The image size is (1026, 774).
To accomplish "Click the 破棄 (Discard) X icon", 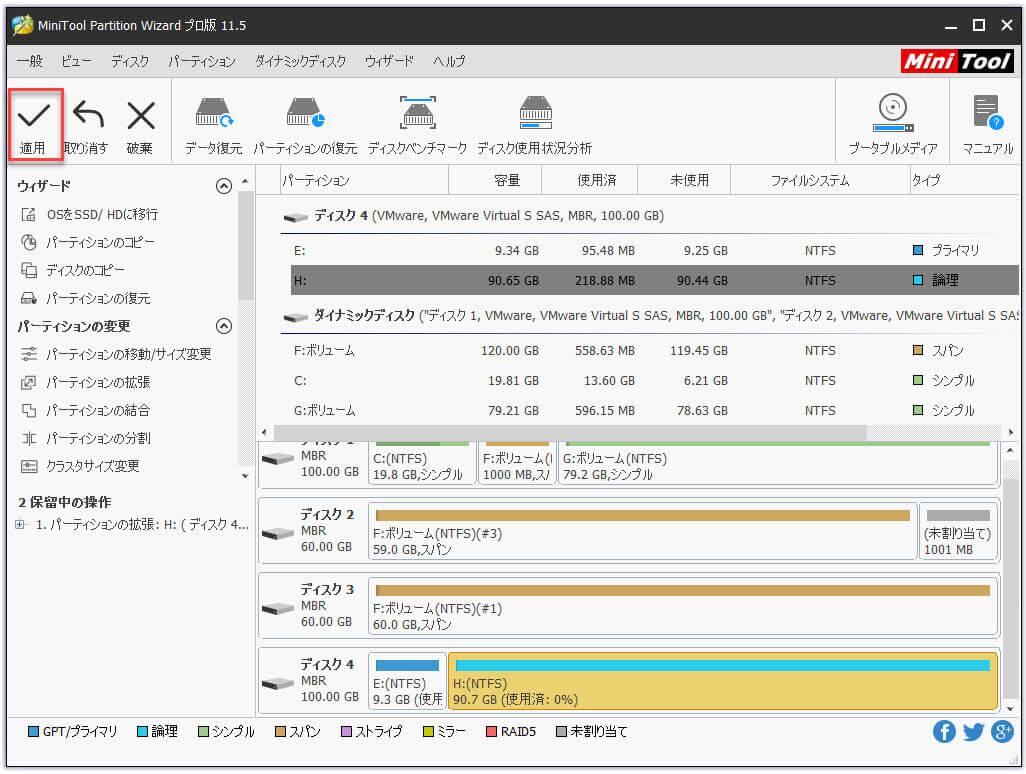I will (140, 116).
